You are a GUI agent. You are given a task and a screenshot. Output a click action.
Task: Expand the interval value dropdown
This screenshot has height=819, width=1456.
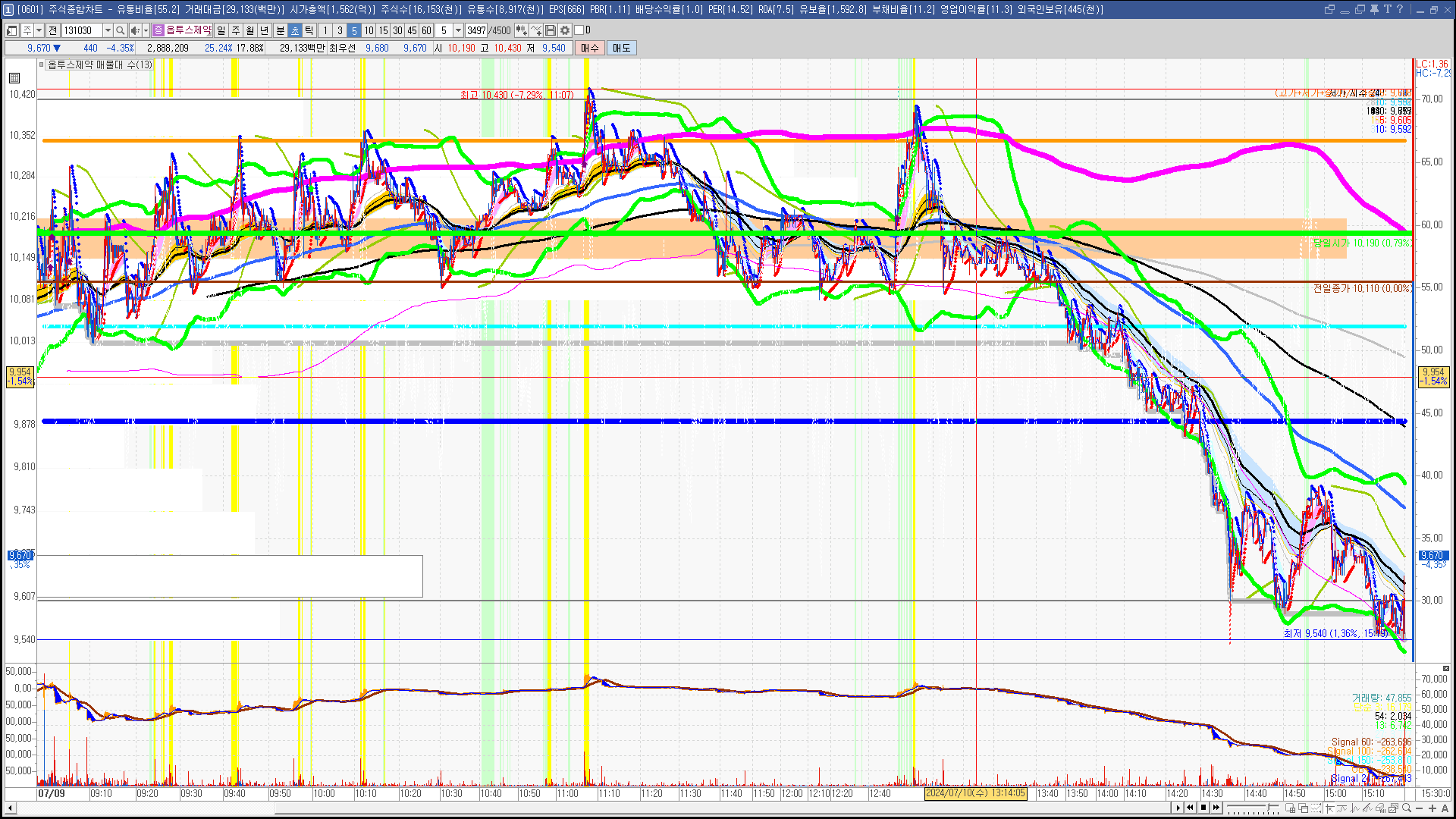coord(458,30)
